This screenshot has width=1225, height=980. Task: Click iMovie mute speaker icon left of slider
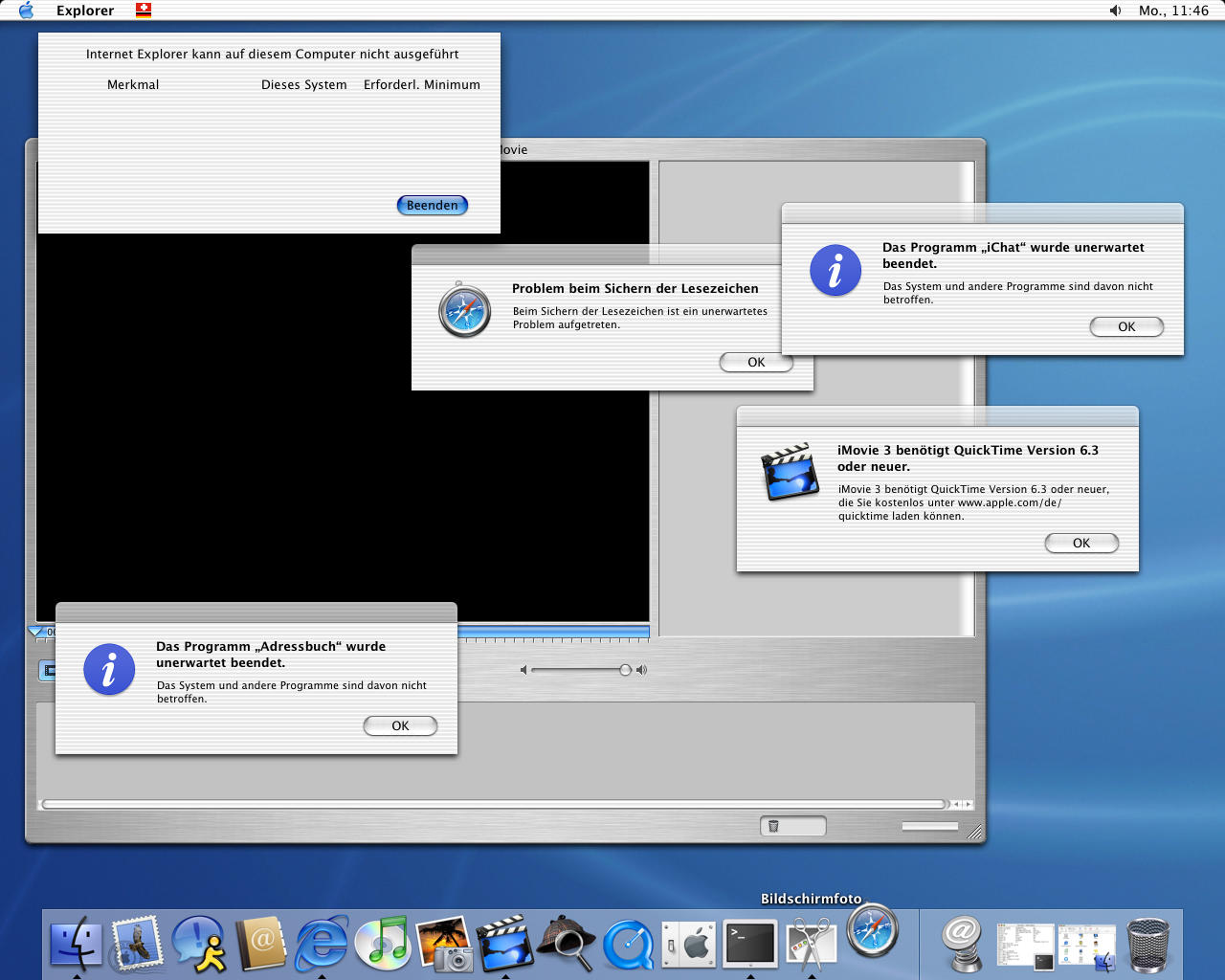523,670
